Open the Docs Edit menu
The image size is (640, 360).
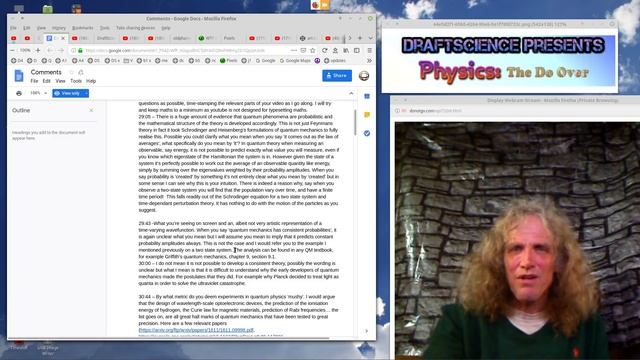[x=47, y=81]
